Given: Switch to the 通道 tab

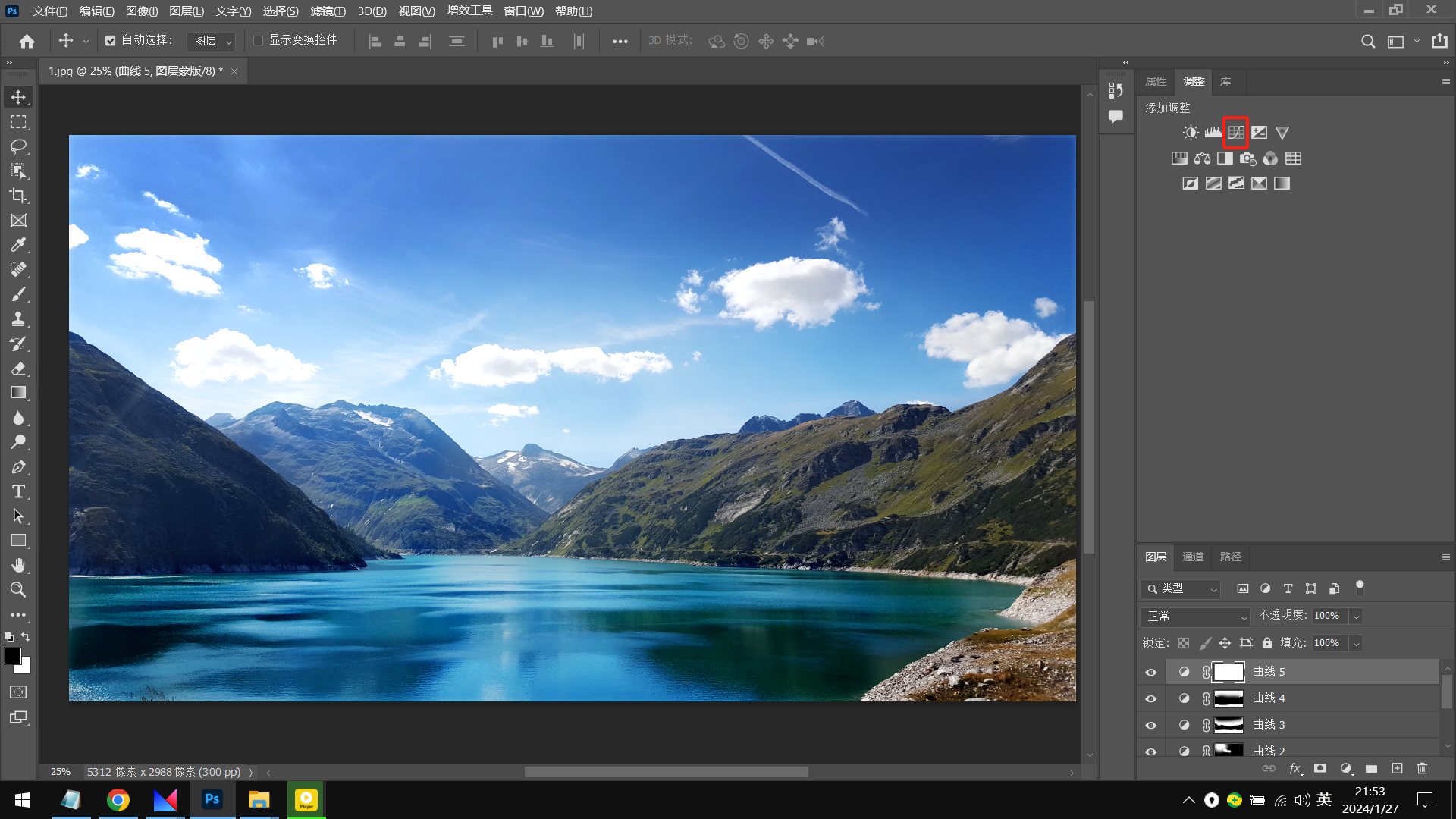Looking at the screenshot, I should click(1193, 557).
